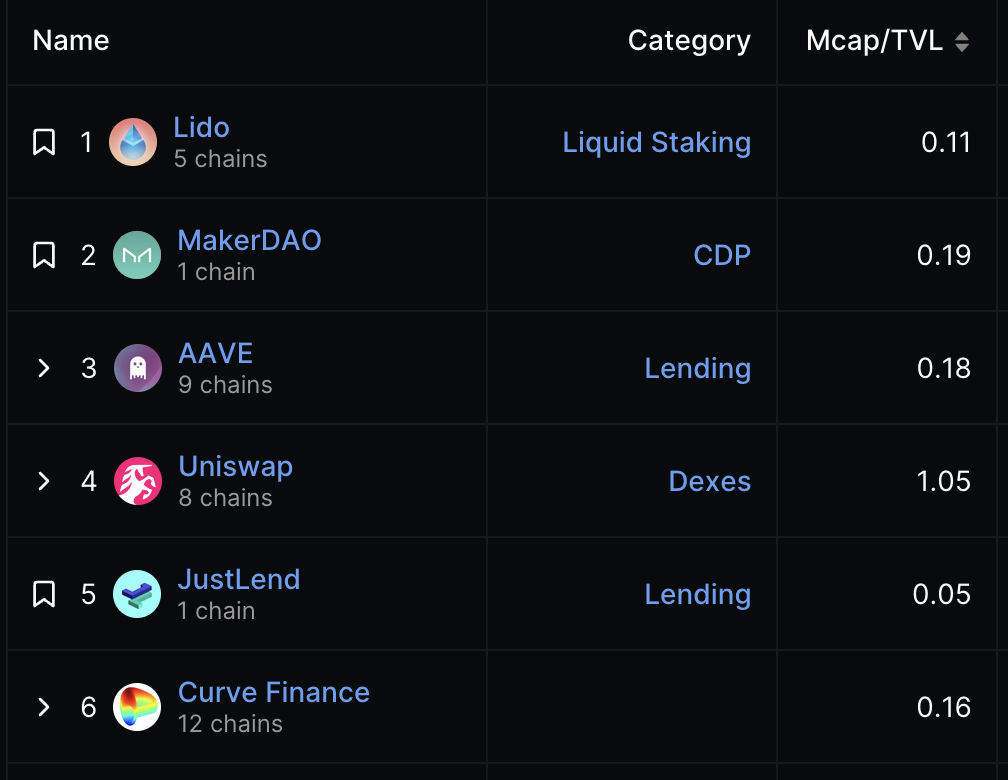The width and height of the screenshot is (1008, 780).
Task: Click the MakerDAO logo icon
Action: tap(137, 255)
